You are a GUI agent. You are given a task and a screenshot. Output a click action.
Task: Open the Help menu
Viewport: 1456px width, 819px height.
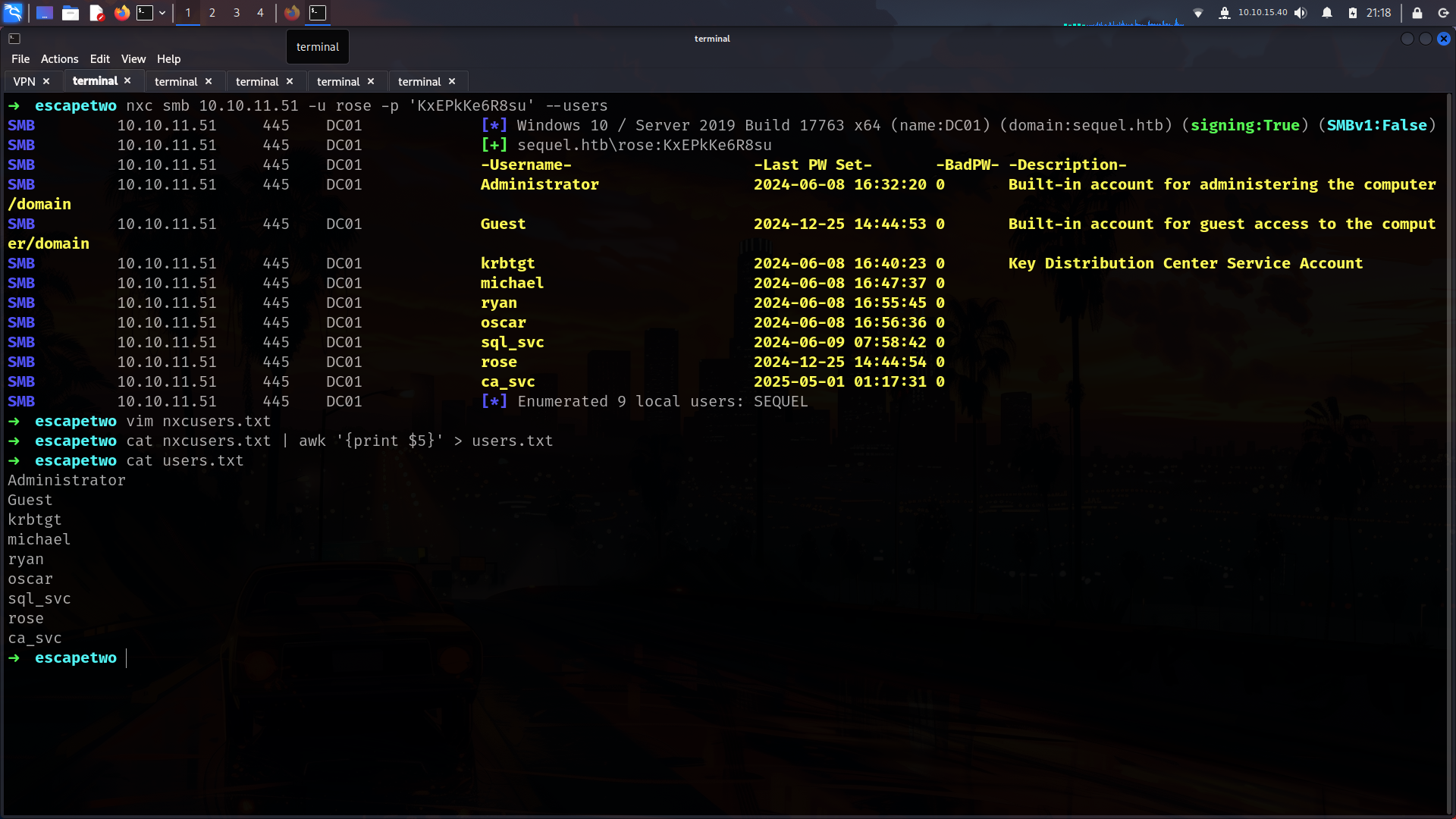pos(168,58)
